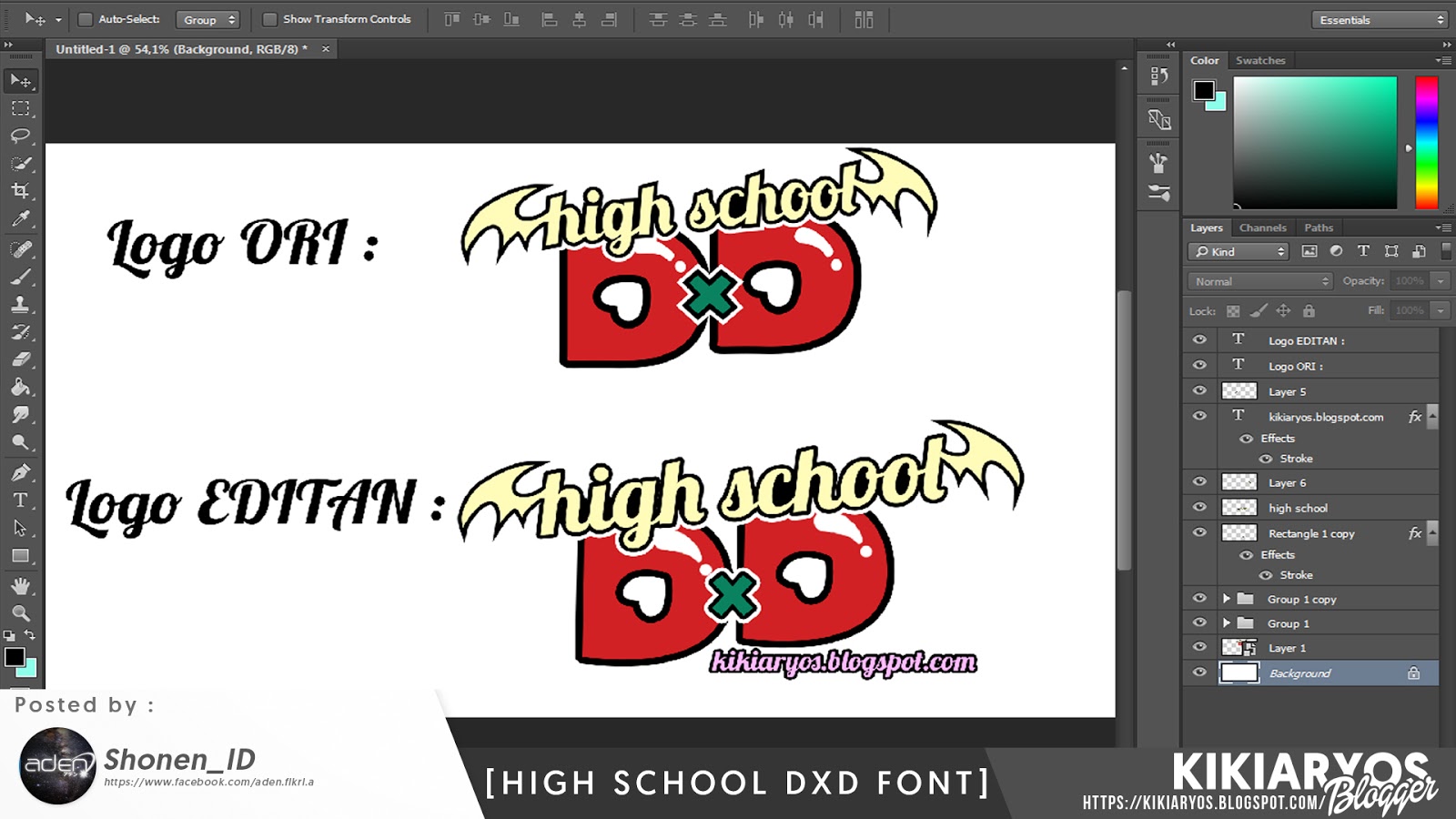Select the Eyedropper tool
This screenshot has width=1456, height=819.
21,218
